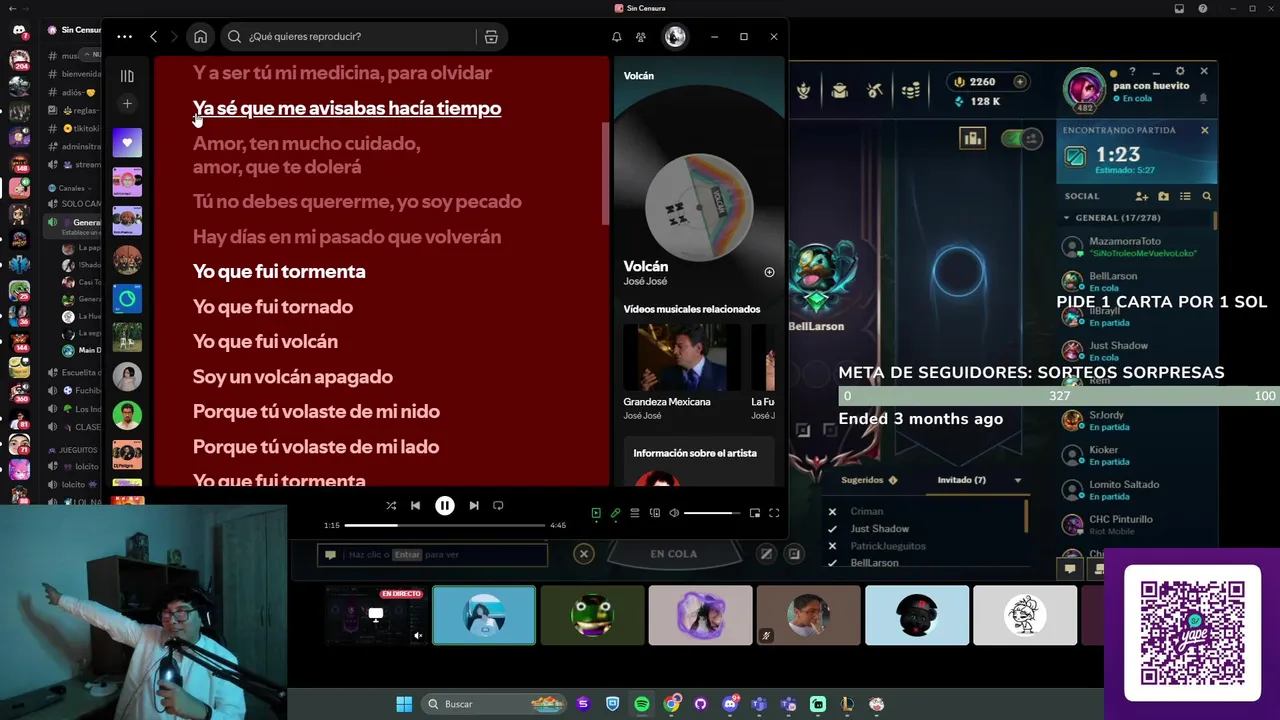Click taskbar Buscar search box
The height and width of the screenshot is (720, 1280).
coord(494,704)
